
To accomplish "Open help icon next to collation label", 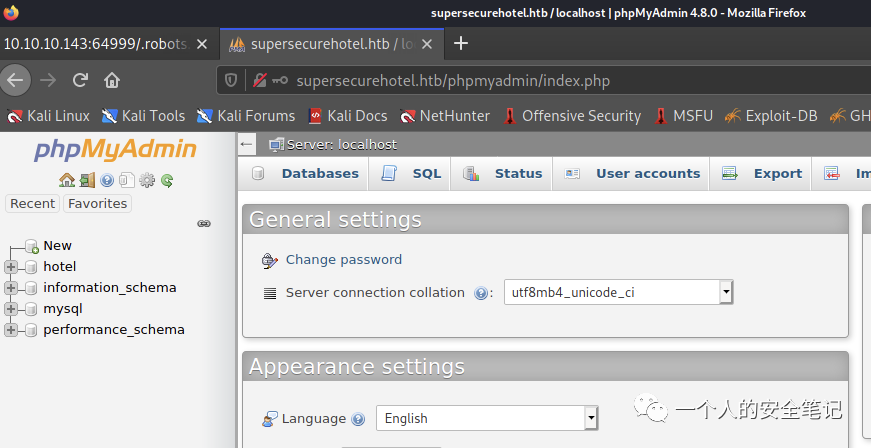I will click(481, 293).
